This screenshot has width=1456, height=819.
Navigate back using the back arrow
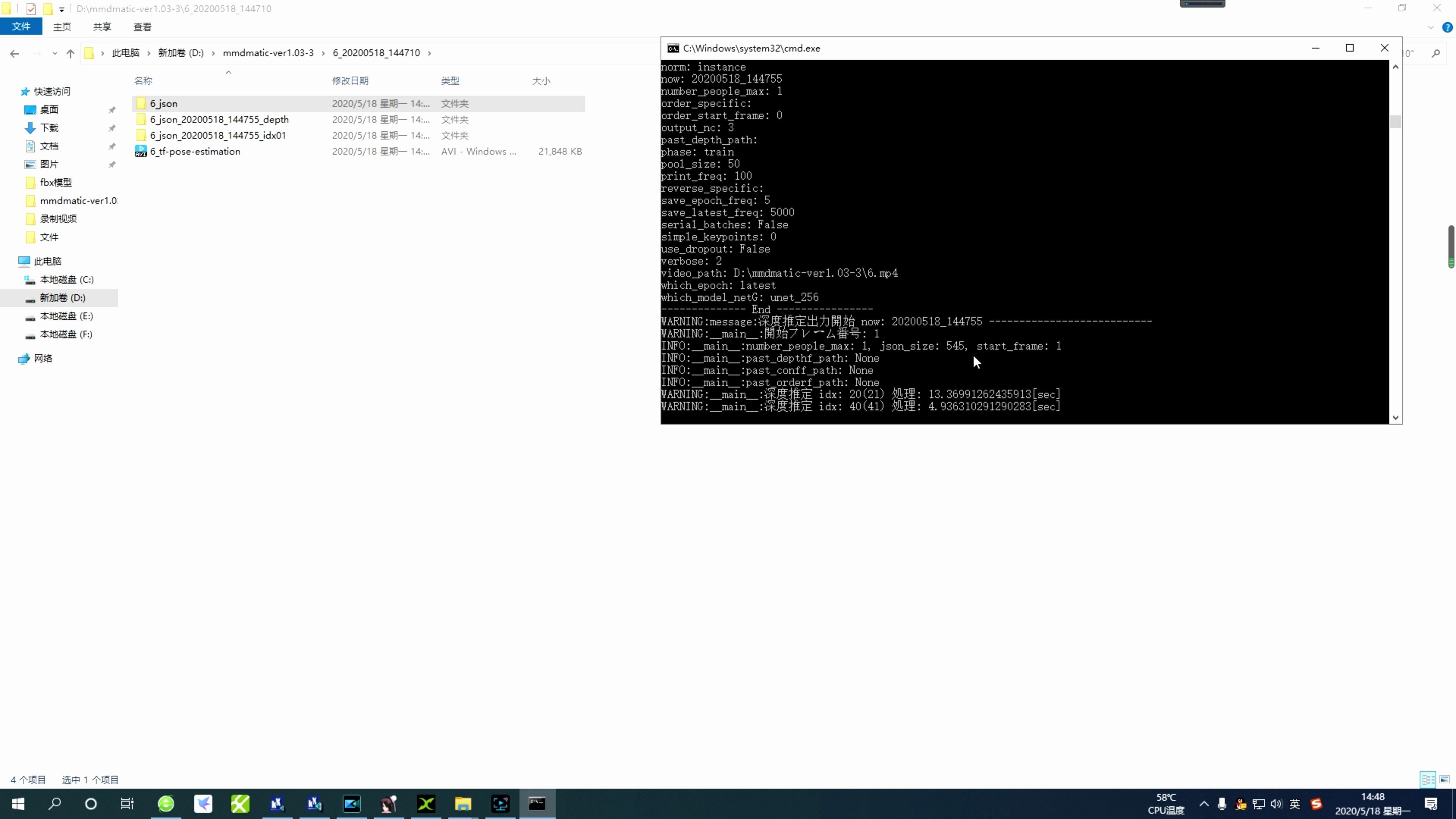point(14,53)
